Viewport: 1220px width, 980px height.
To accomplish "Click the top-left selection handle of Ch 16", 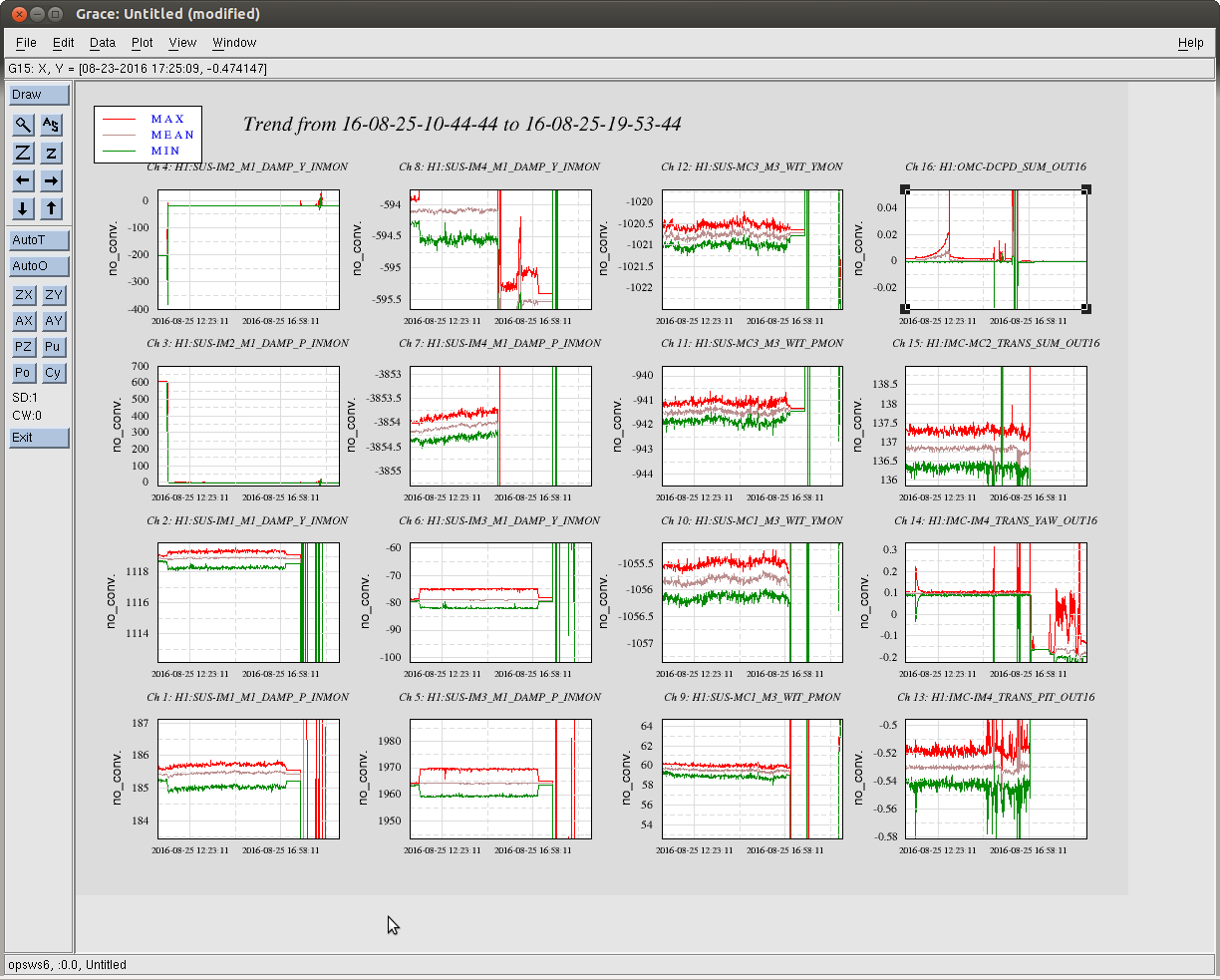I will click(905, 189).
